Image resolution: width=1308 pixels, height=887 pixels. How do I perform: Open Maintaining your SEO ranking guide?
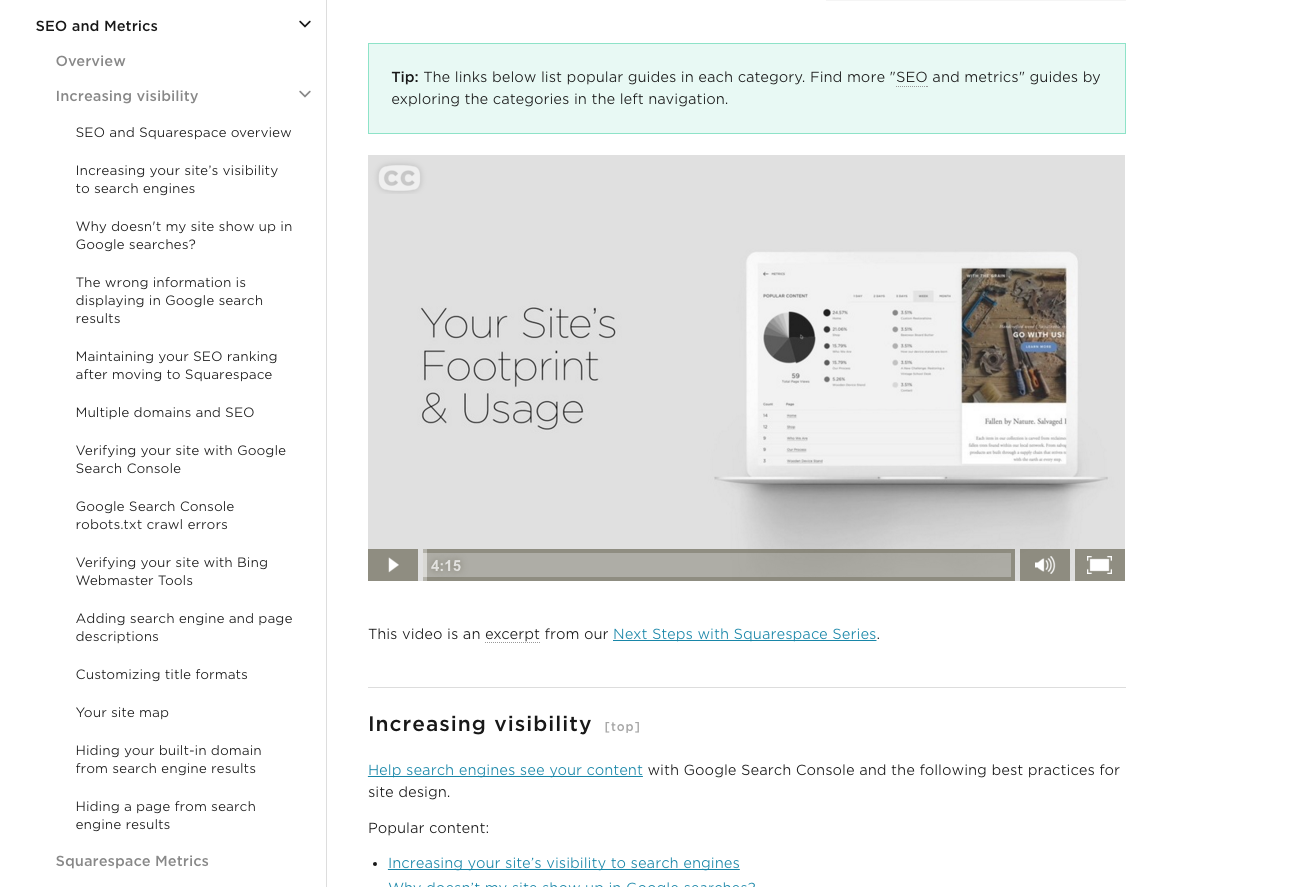click(x=177, y=365)
